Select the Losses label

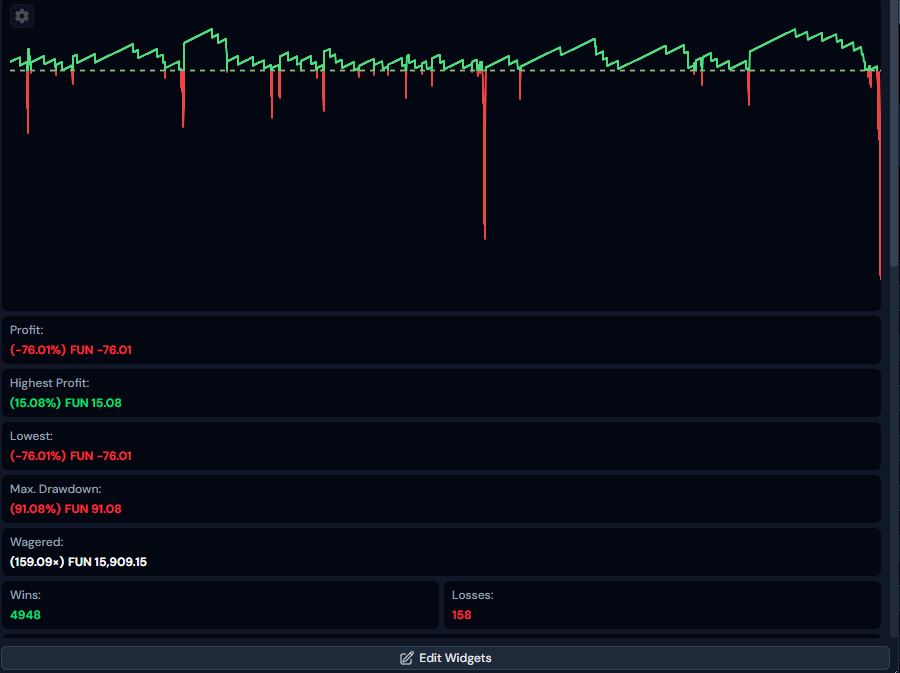pos(472,595)
